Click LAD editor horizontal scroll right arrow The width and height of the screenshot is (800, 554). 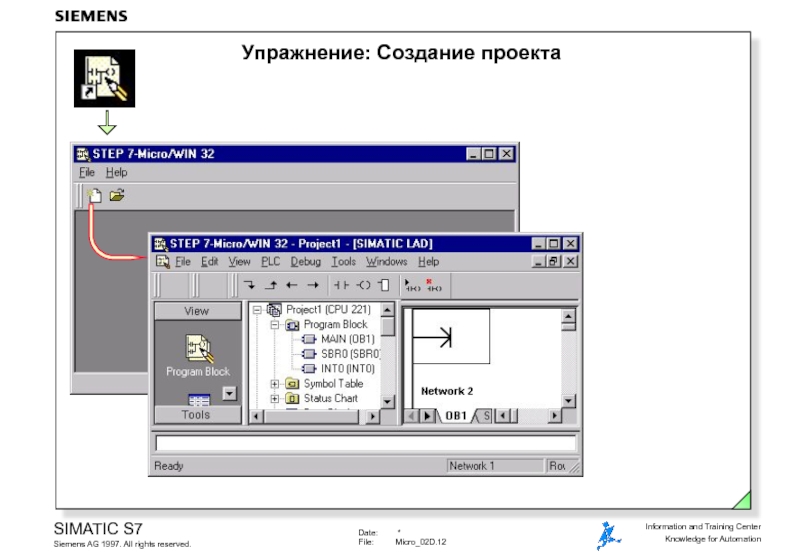554,416
